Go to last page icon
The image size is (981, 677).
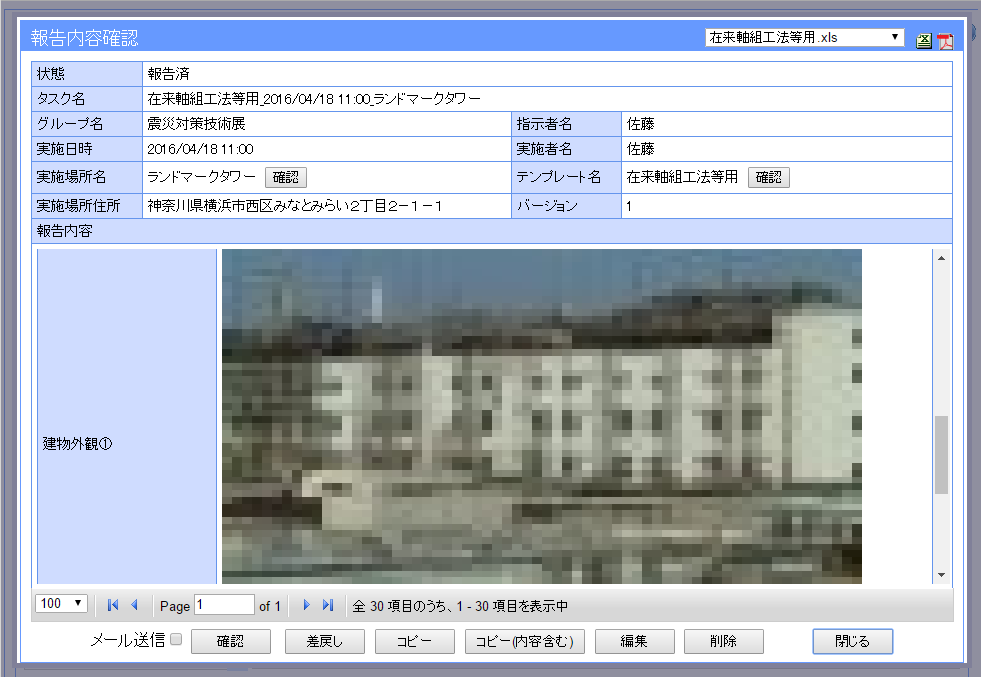(328, 605)
